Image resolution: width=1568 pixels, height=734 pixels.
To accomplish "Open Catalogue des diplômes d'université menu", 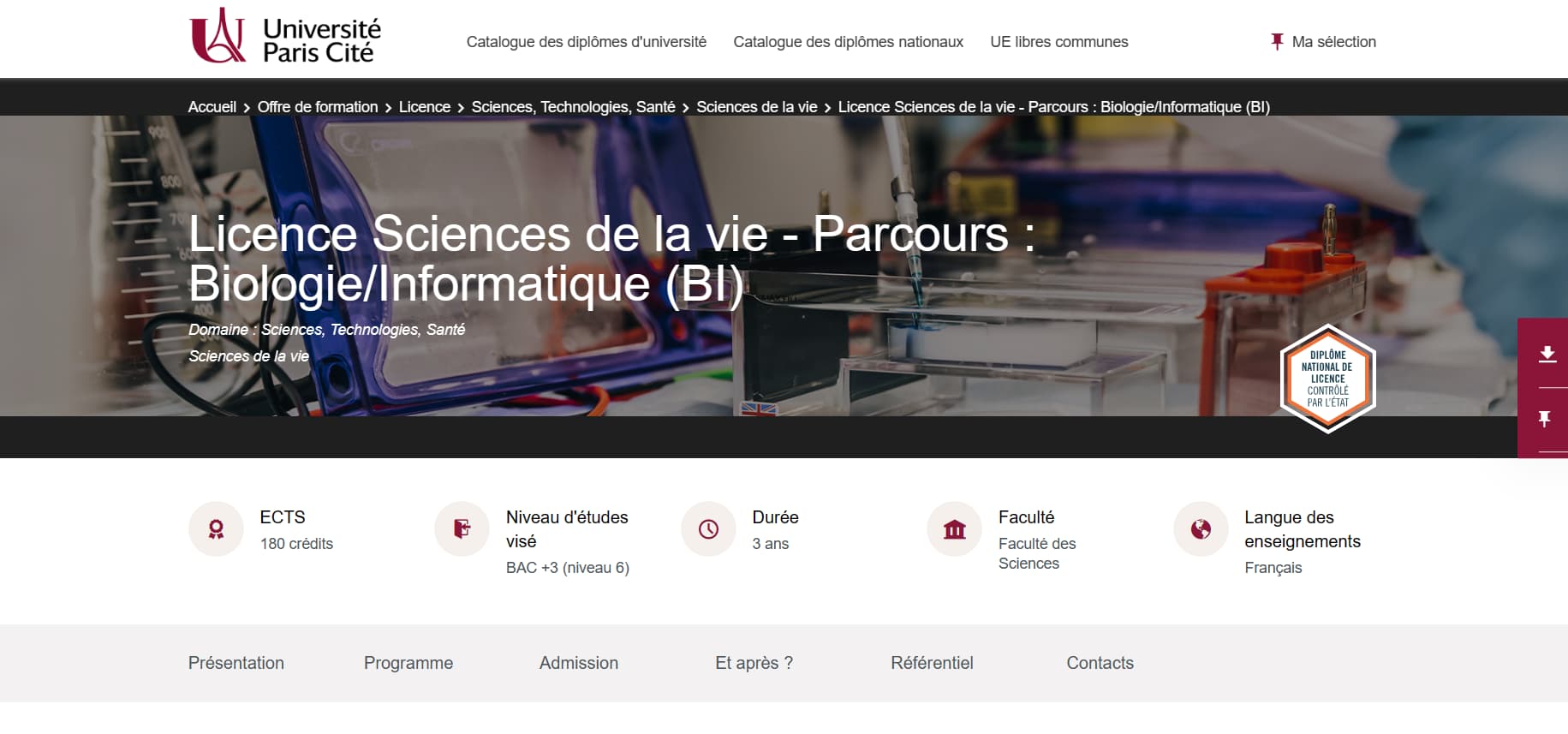I will point(587,42).
